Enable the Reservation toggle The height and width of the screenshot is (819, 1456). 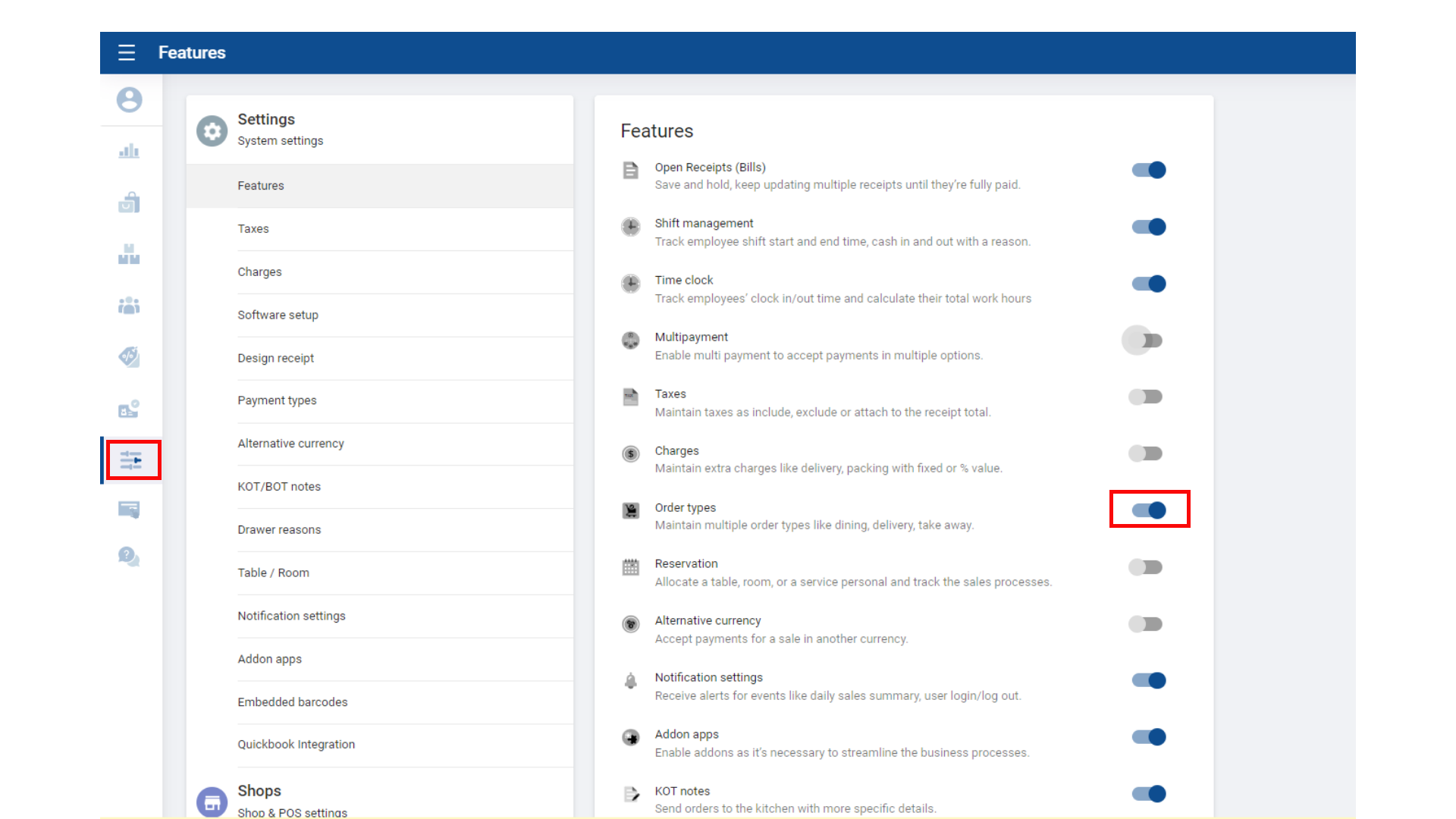[1145, 567]
